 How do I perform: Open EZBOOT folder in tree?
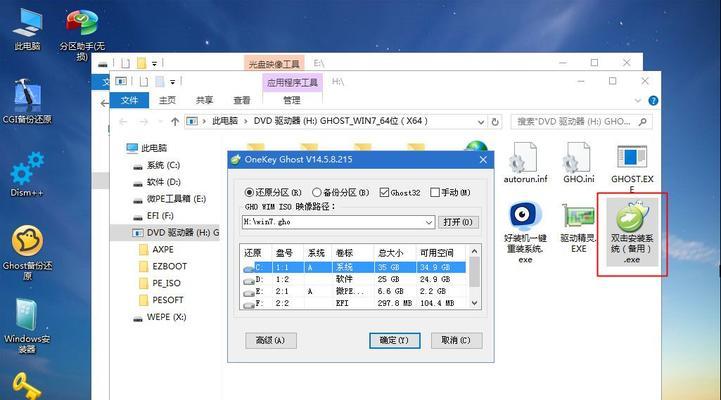point(163,266)
